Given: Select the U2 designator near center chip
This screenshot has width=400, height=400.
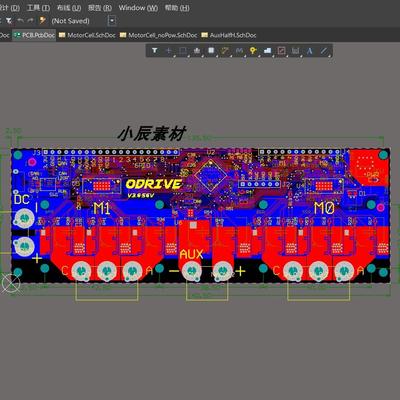Looking at the screenshot, I should point(211,153).
